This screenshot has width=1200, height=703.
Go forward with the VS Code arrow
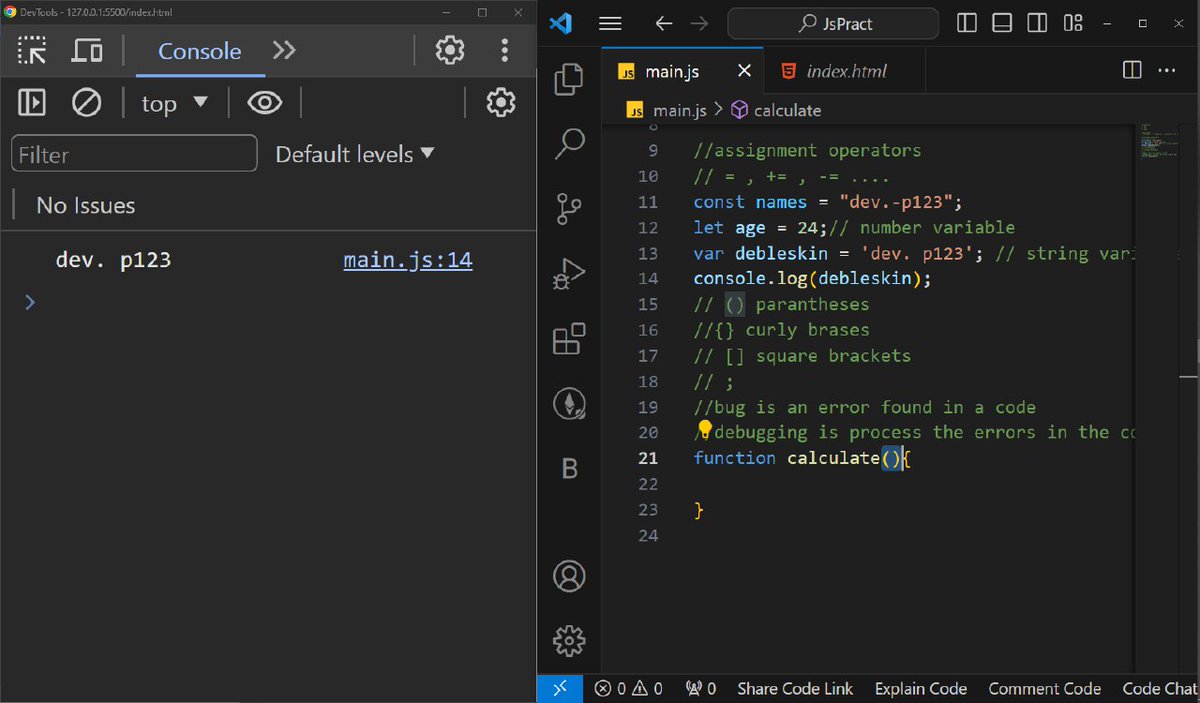699,24
